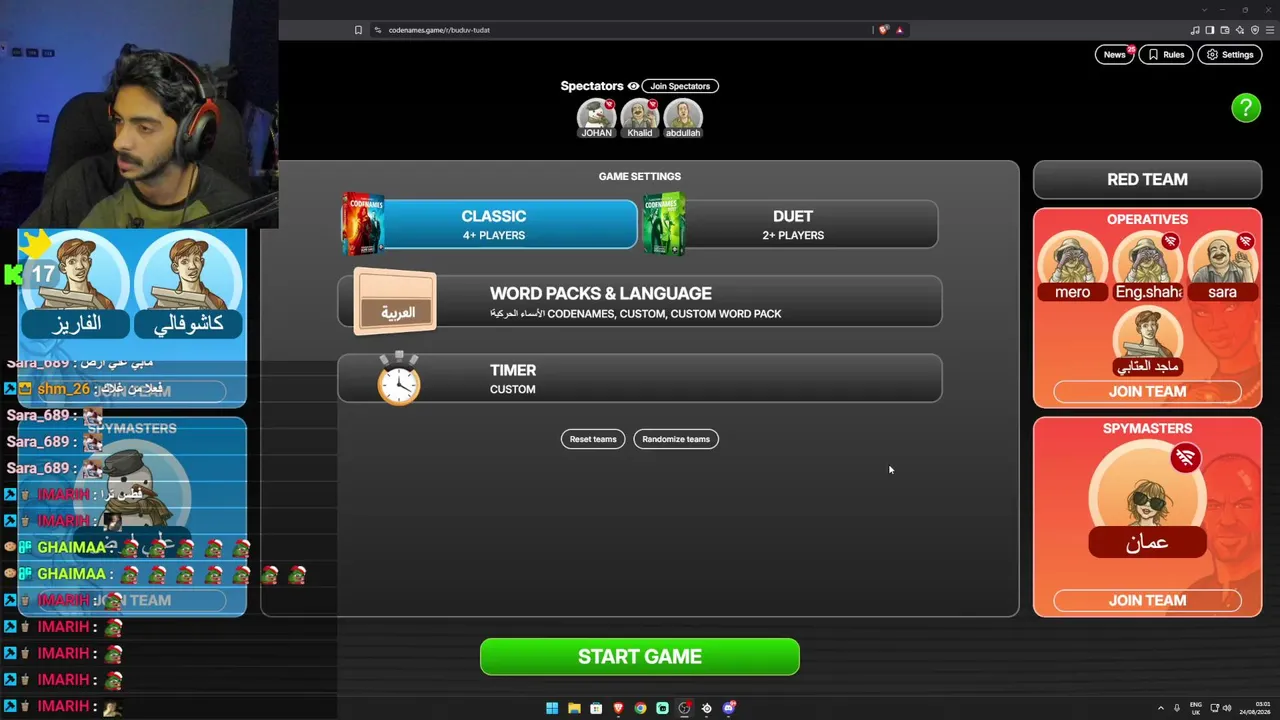Screen dimensions: 1280x720
Task: Join red team spymasters
Action: coord(1147,601)
